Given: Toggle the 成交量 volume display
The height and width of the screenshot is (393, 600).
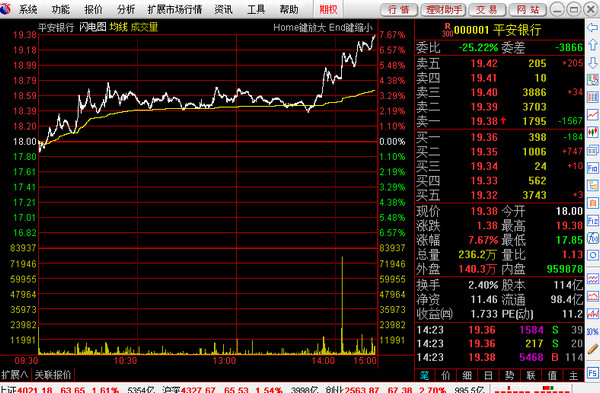Looking at the screenshot, I should click(144, 27).
